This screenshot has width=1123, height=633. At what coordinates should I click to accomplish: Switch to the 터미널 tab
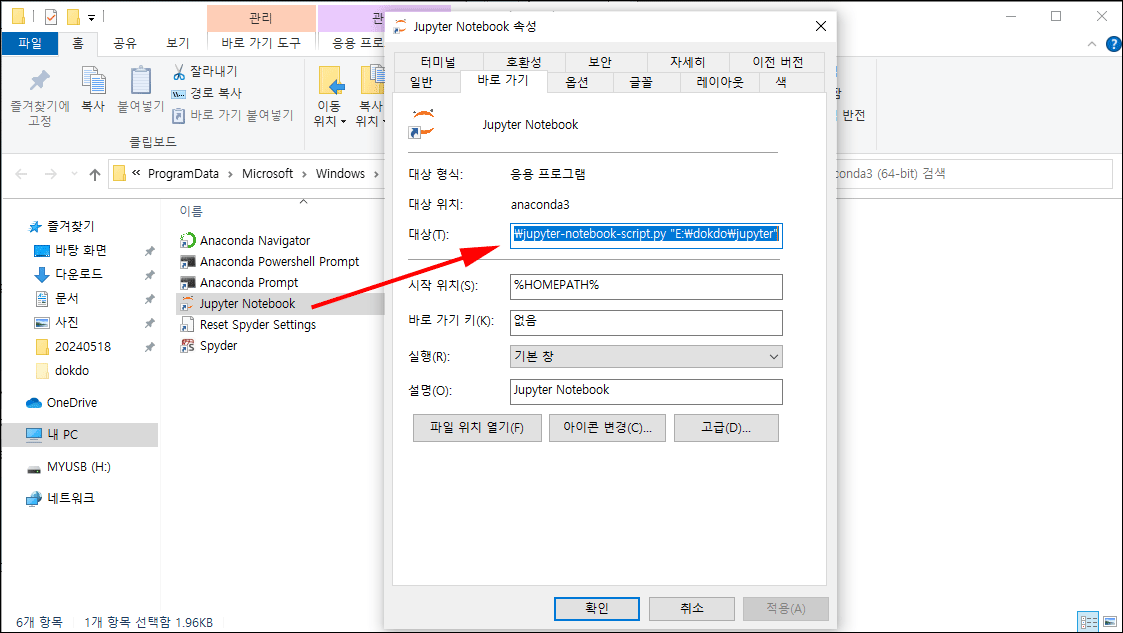coord(438,62)
